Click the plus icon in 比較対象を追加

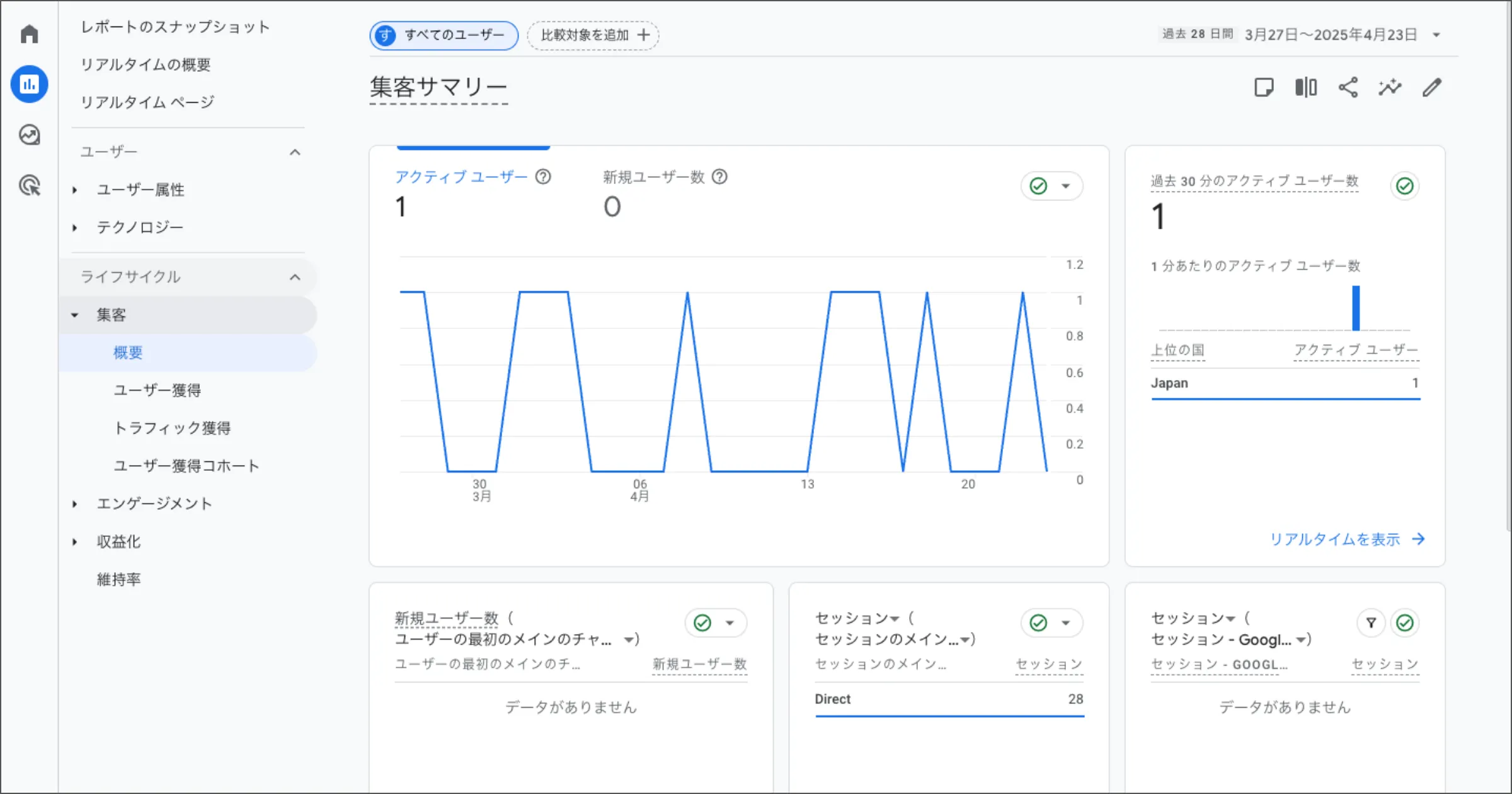pyautogui.click(x=643, y=35)
